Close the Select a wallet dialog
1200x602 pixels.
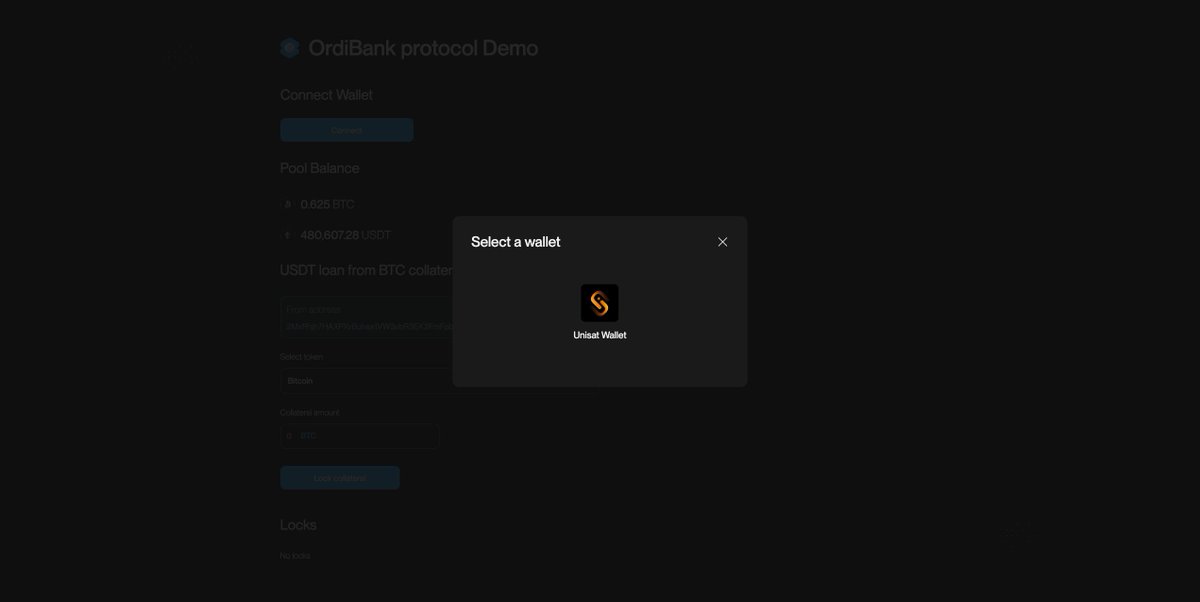pos(723,242)
